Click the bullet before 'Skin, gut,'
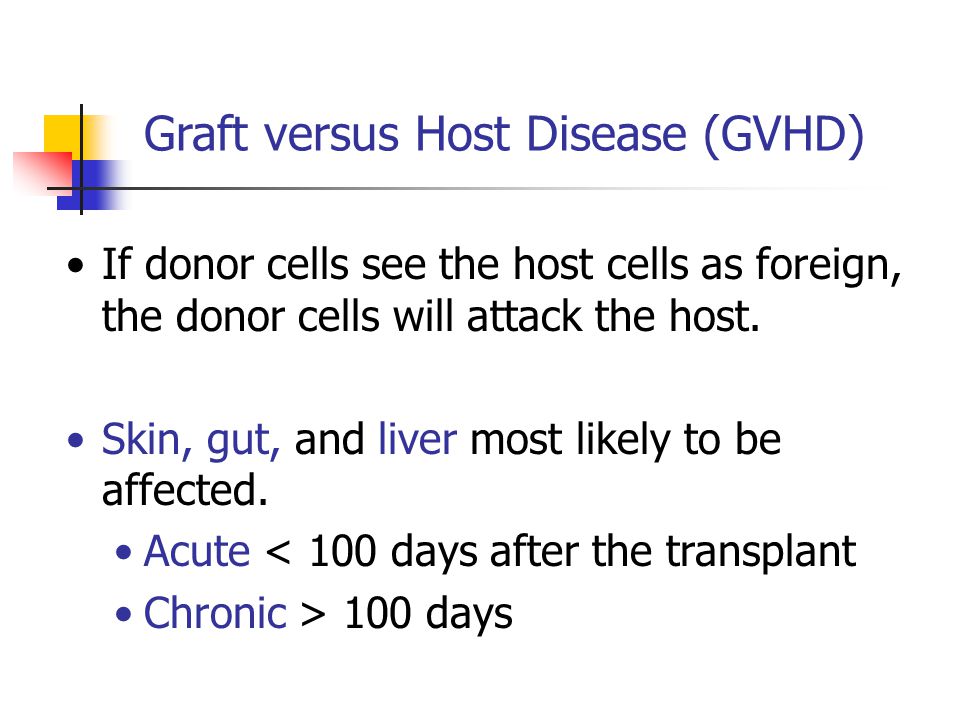The width and height of the screenshot is (960, 720). [x=75, y=440]
